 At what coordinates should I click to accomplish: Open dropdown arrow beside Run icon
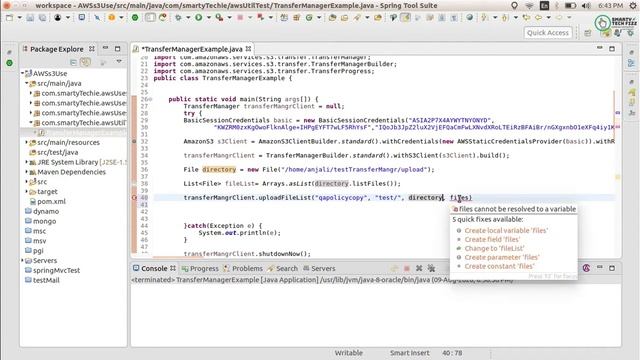click(x=209, y=18)
